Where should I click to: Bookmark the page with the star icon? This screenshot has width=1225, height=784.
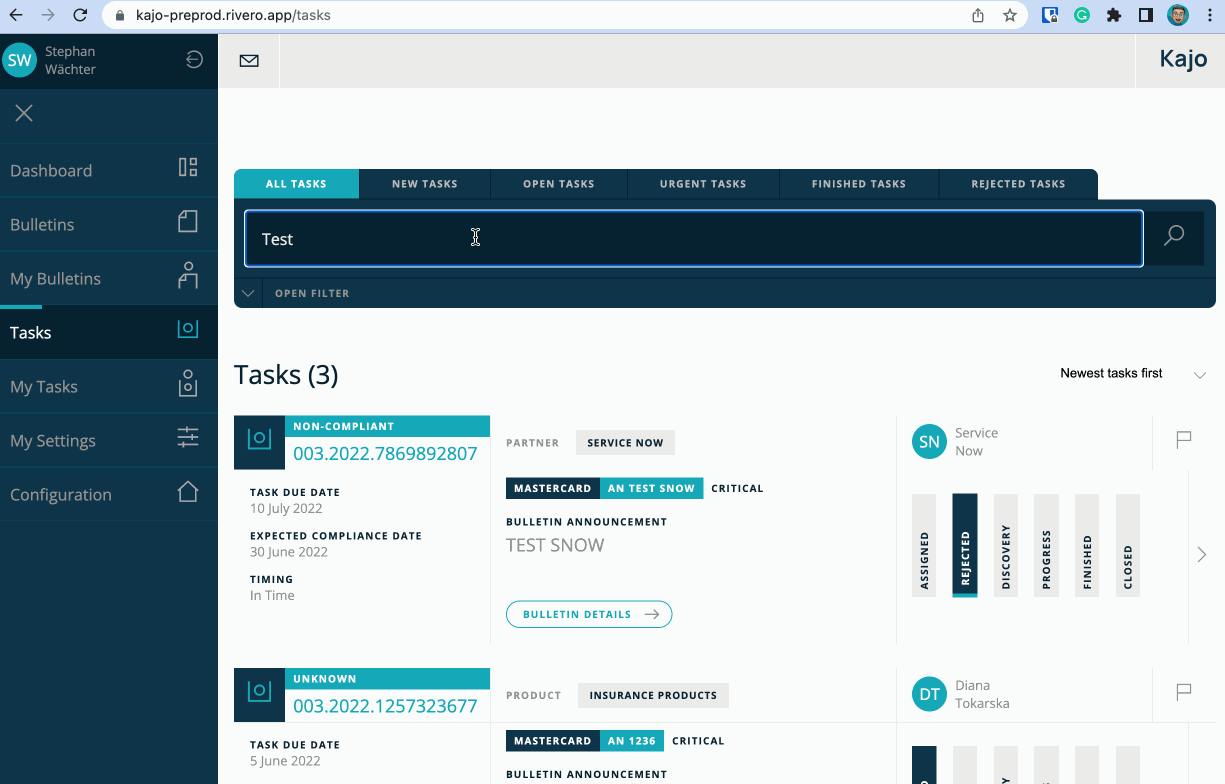[1010, 15]
